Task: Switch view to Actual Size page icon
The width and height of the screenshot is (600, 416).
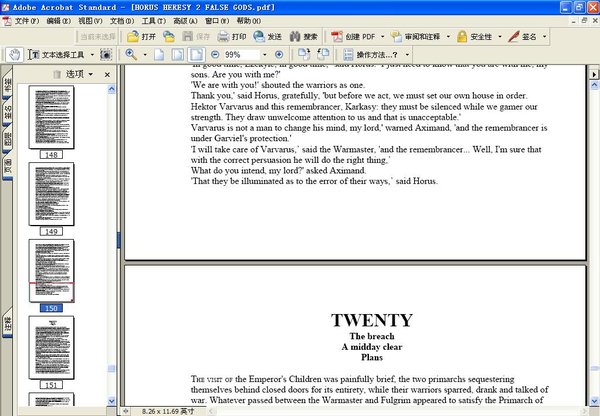Action: point(159,55)
